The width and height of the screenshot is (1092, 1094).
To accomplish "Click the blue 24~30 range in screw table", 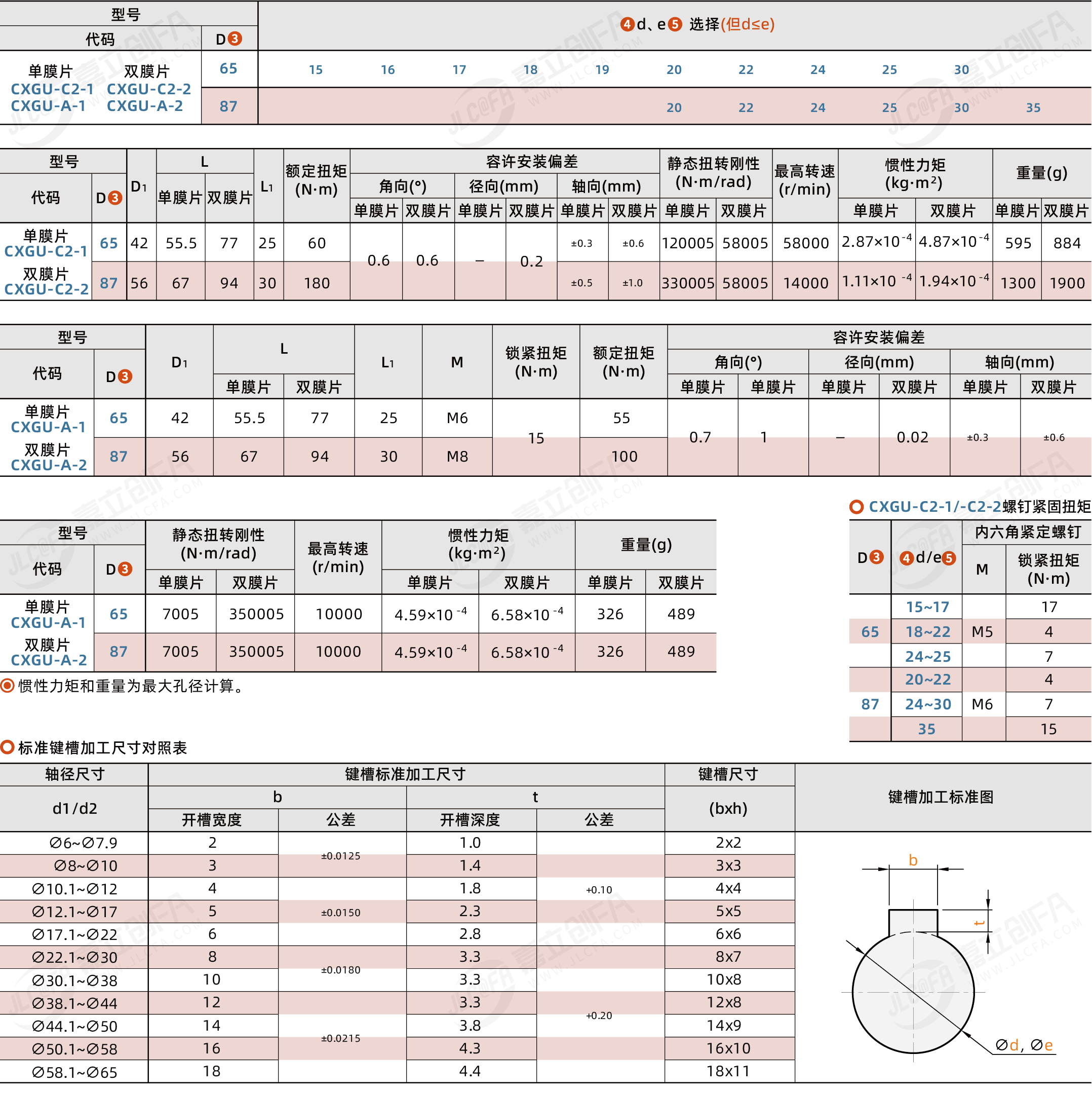I will tap(927, 704).
